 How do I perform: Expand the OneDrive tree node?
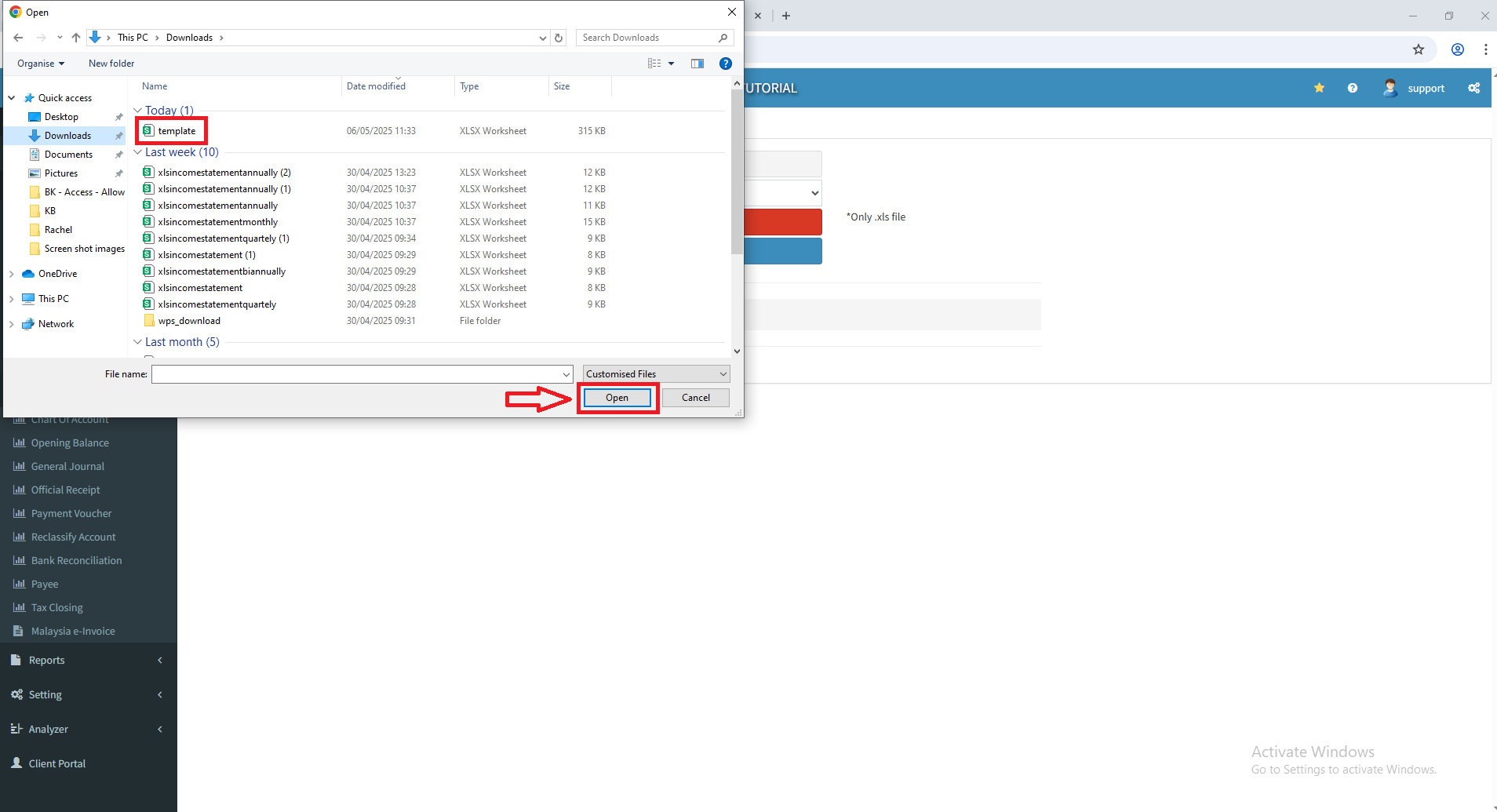[12, 274]
